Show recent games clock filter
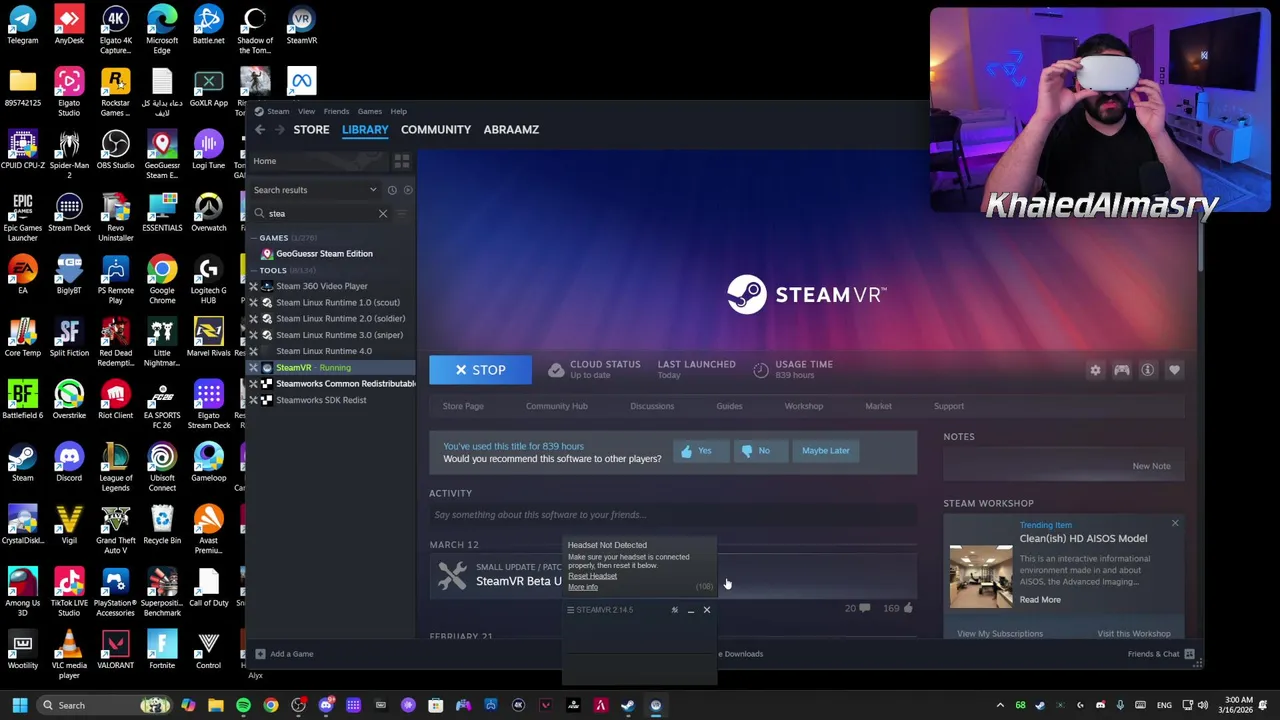Image resolution: width=1280 pixels, height=720 pixels. click(x=392, y=190)
